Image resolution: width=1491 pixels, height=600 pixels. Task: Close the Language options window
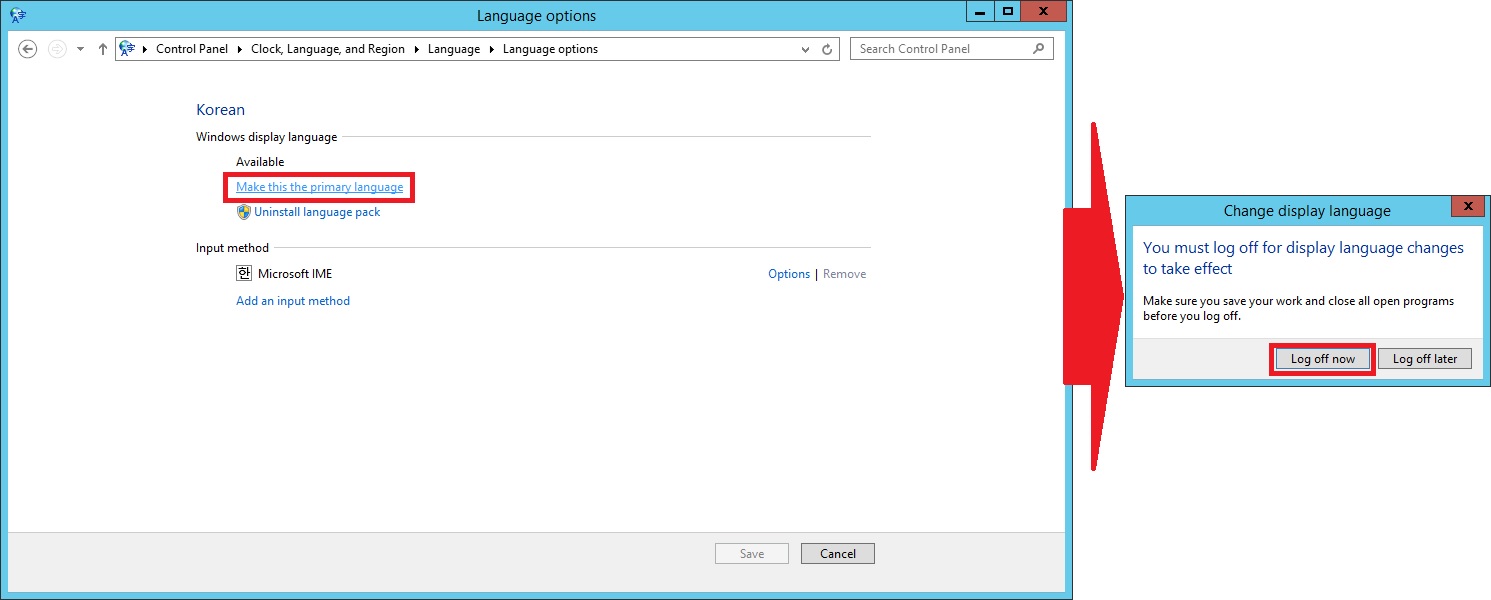(1044, 11)
